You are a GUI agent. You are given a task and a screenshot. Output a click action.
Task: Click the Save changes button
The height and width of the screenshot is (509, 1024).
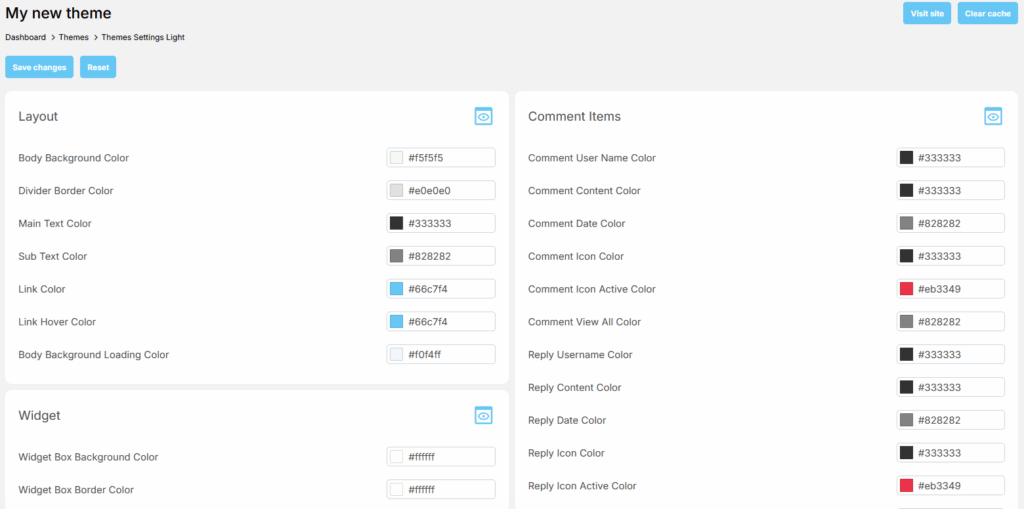[39, 67]
